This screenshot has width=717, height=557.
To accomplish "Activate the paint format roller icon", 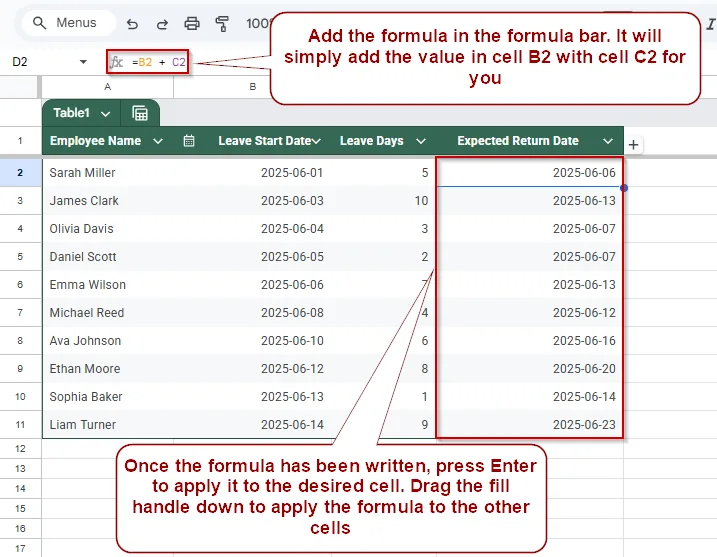I will pyautogui.click(x=222, y=23).
